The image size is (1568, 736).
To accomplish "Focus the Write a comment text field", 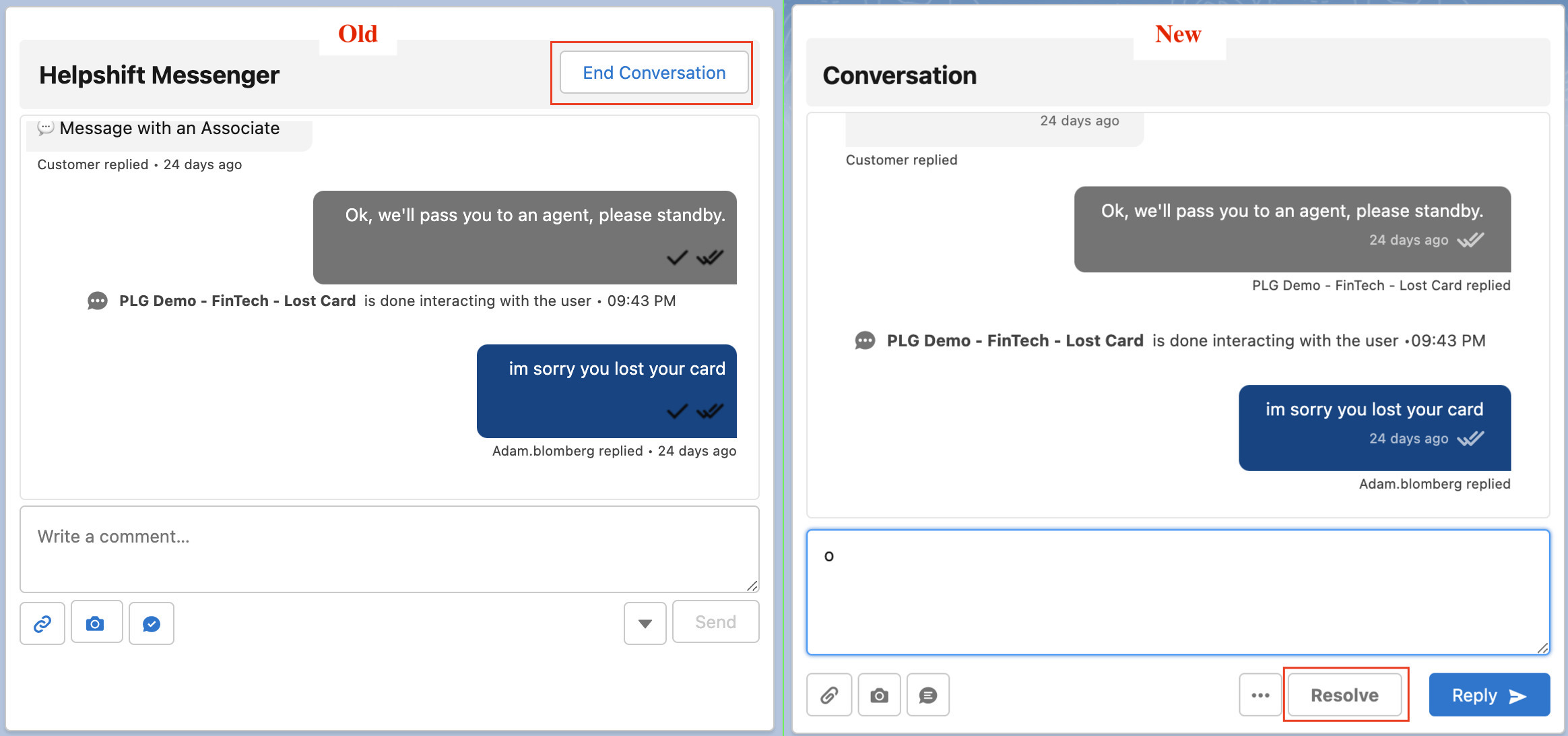I will tap(389, 549).
